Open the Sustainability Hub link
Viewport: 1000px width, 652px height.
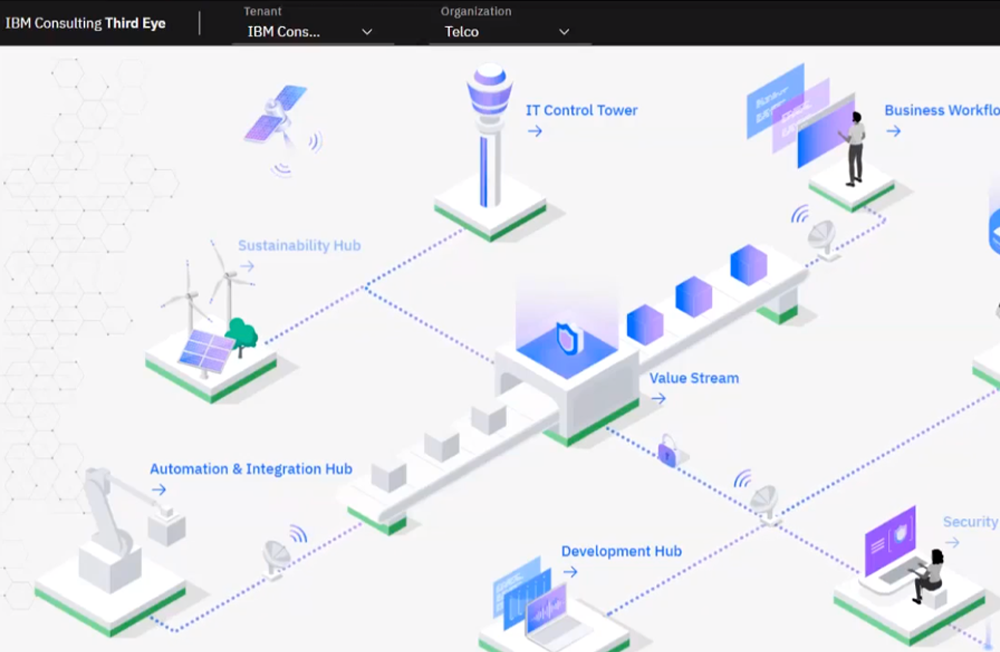pos(299,246)
